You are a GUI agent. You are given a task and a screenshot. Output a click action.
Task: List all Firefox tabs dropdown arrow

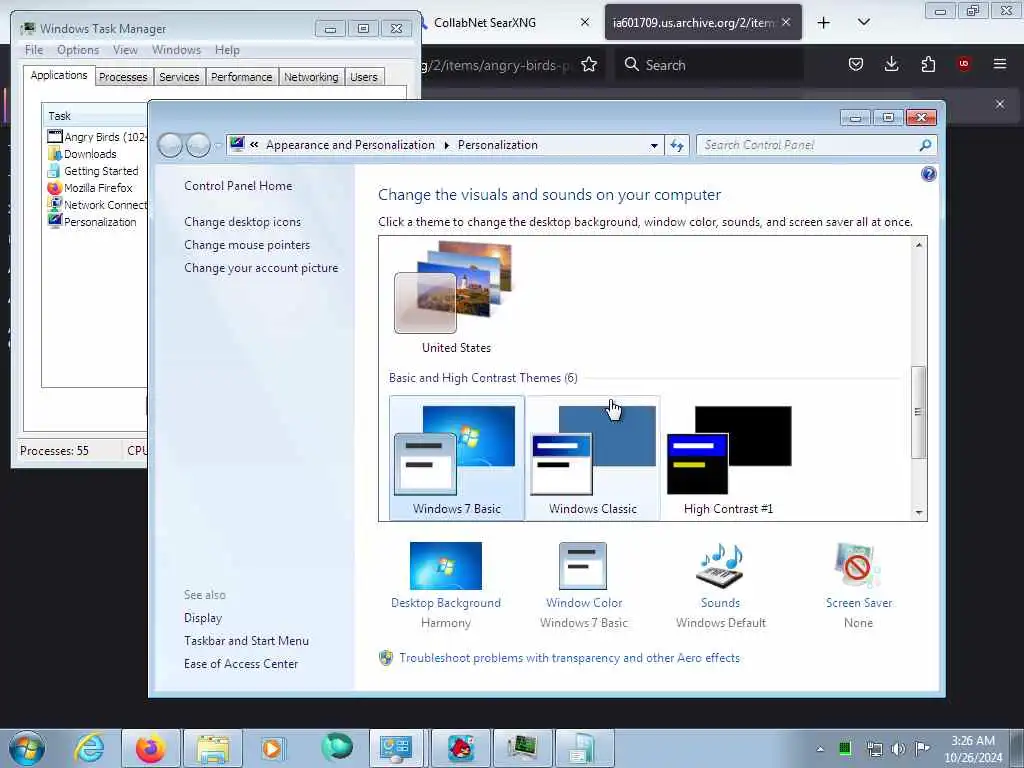coord(864,22)
